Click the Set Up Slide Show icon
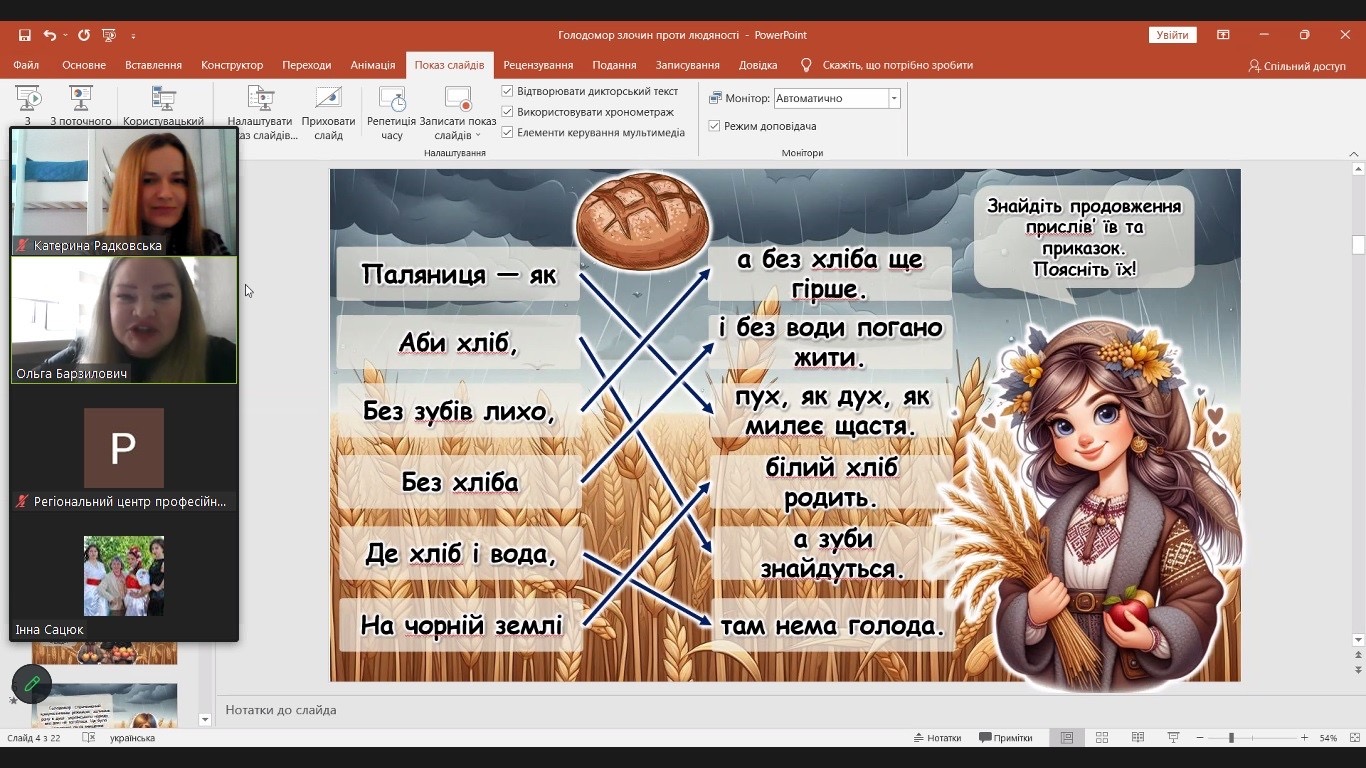This screenshot has width=1366, height=768. tap(261, 99)
